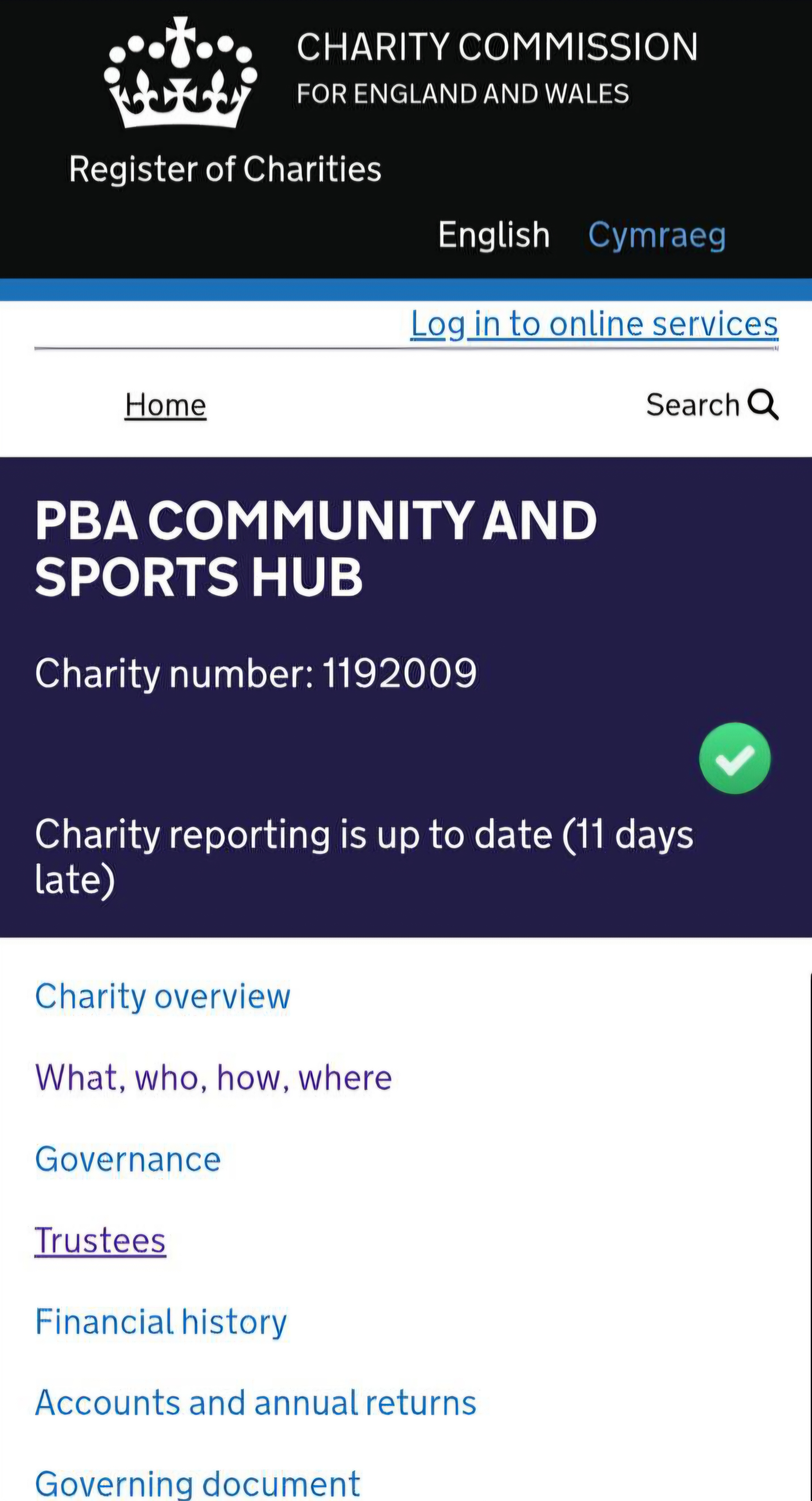Select the English language option
The width and height of the screenshot is (812, 1501).
coord(494,235)
